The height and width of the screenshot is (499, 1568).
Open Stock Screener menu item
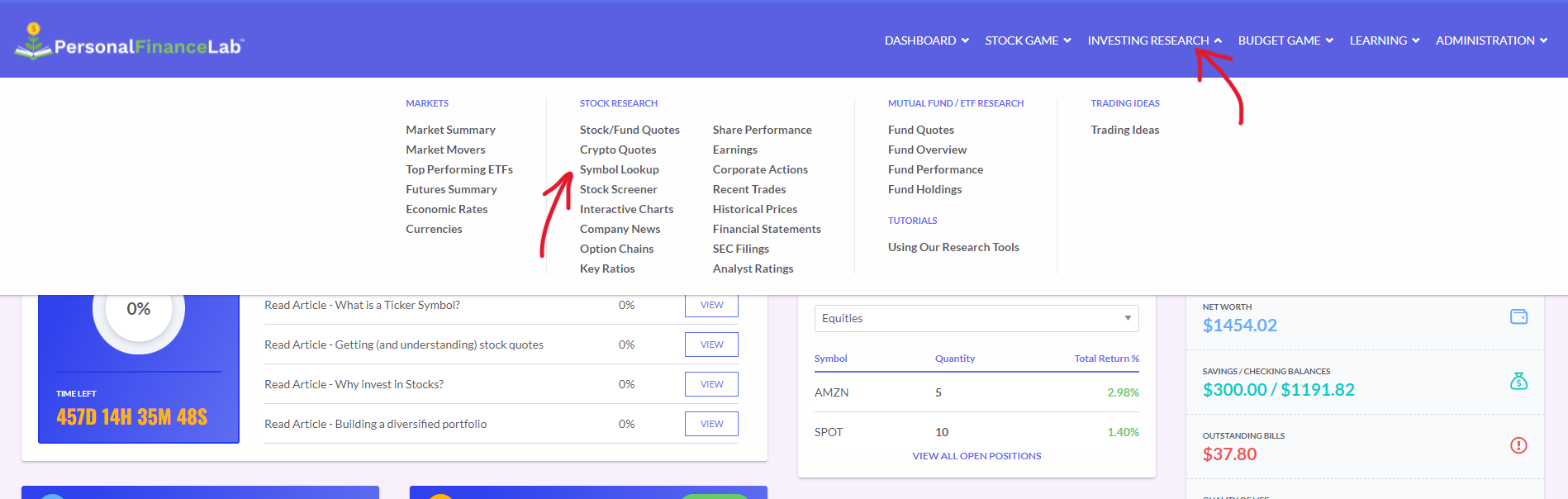(x=618, y=189)
